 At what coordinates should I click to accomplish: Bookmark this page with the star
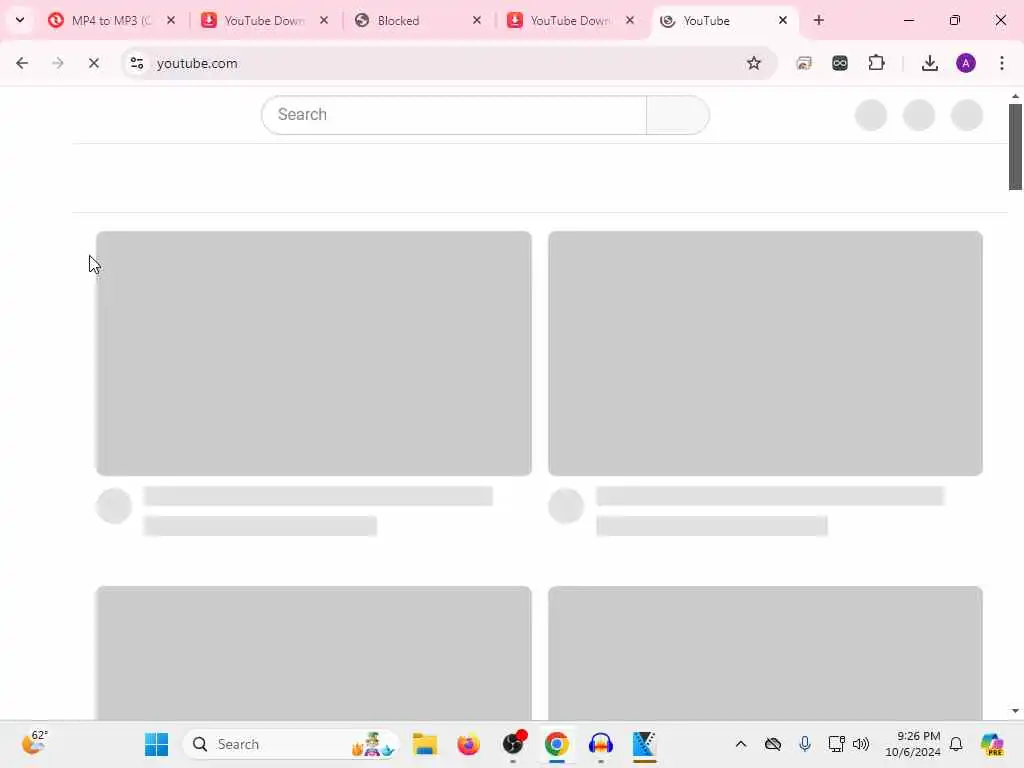[754, 63]
